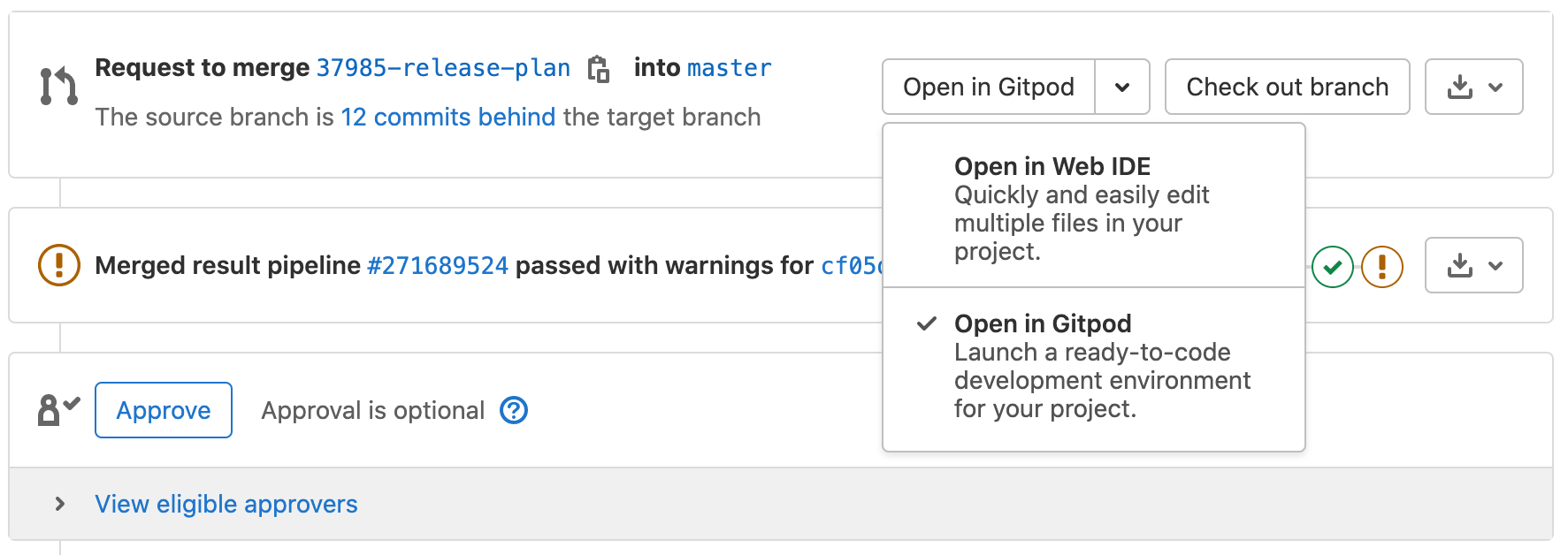Click the Approve button
Viewport: 1568px width, 555px height.
[163, 409]
